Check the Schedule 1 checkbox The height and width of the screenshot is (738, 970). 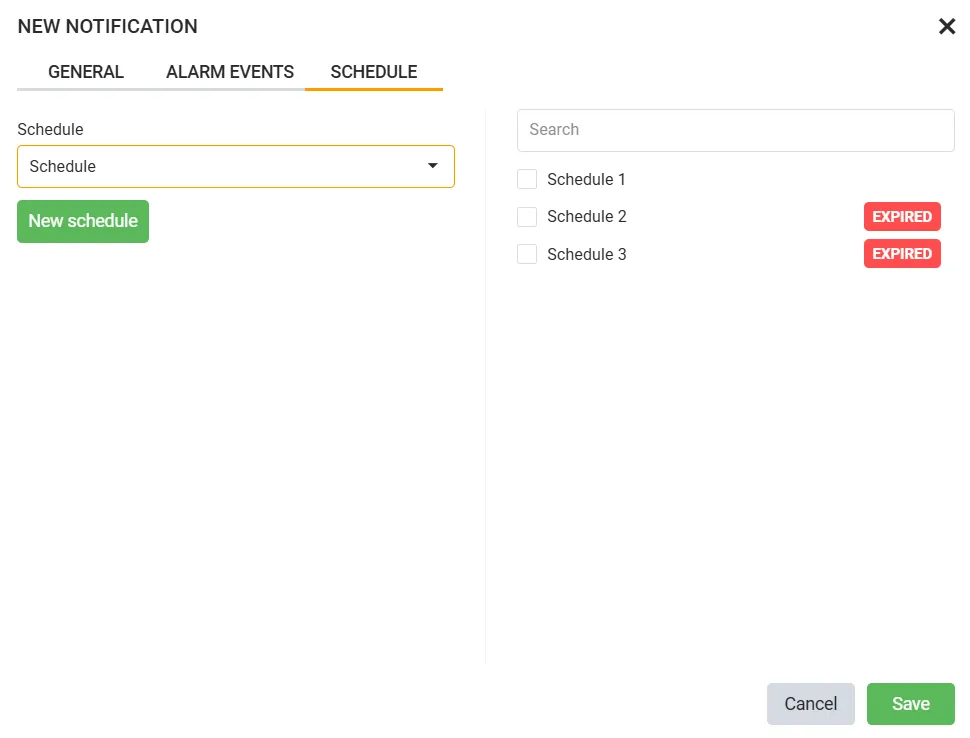click(x=527, y=179)
